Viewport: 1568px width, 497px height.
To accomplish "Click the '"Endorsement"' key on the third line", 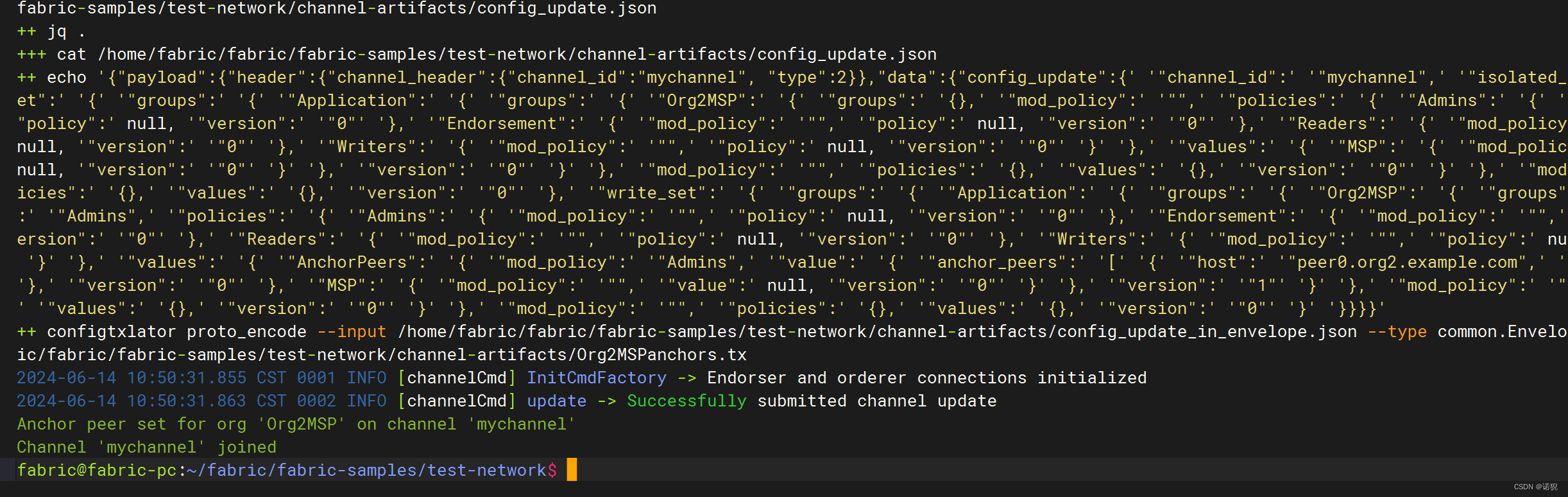I will [506, 123].
